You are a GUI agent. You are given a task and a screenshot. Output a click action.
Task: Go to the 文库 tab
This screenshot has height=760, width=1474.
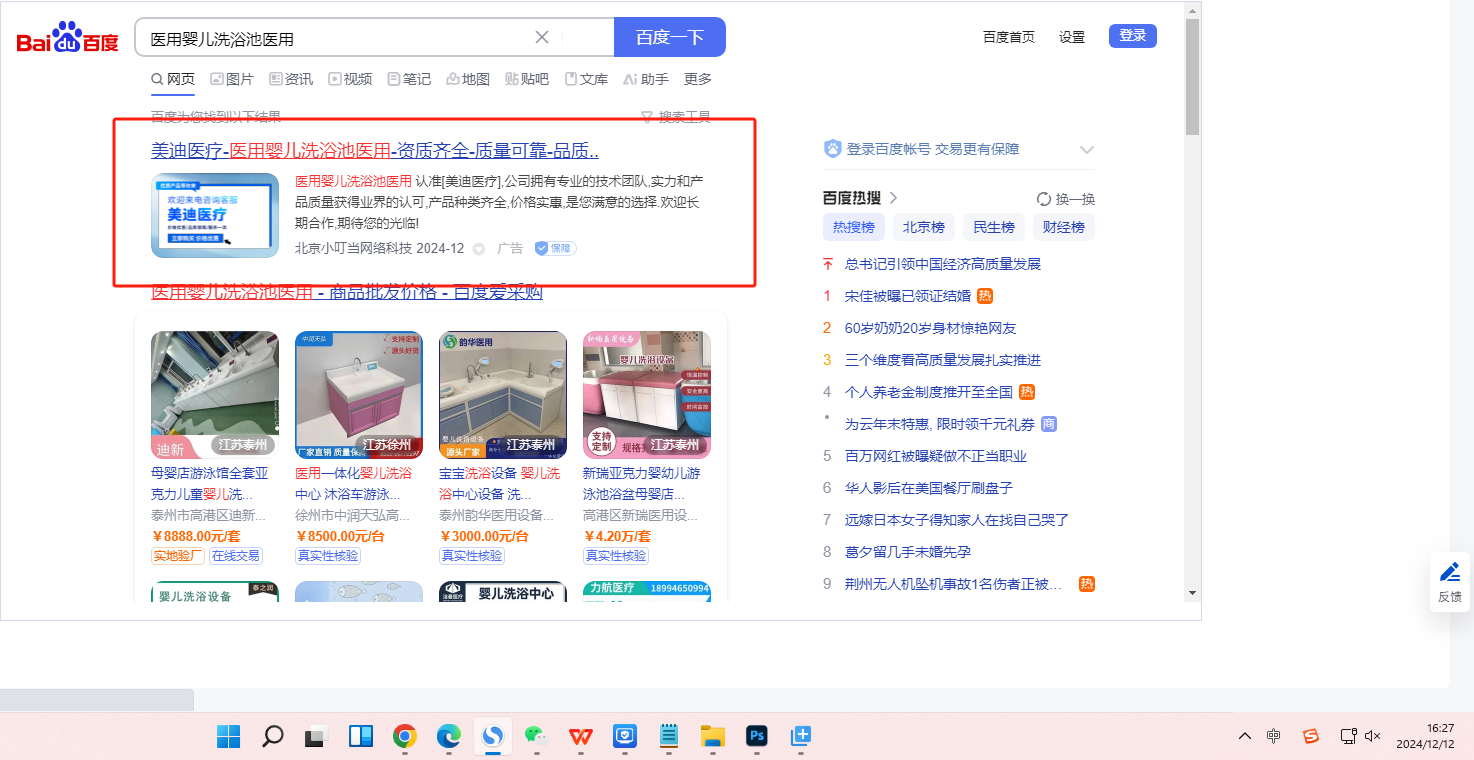point(586,79)
